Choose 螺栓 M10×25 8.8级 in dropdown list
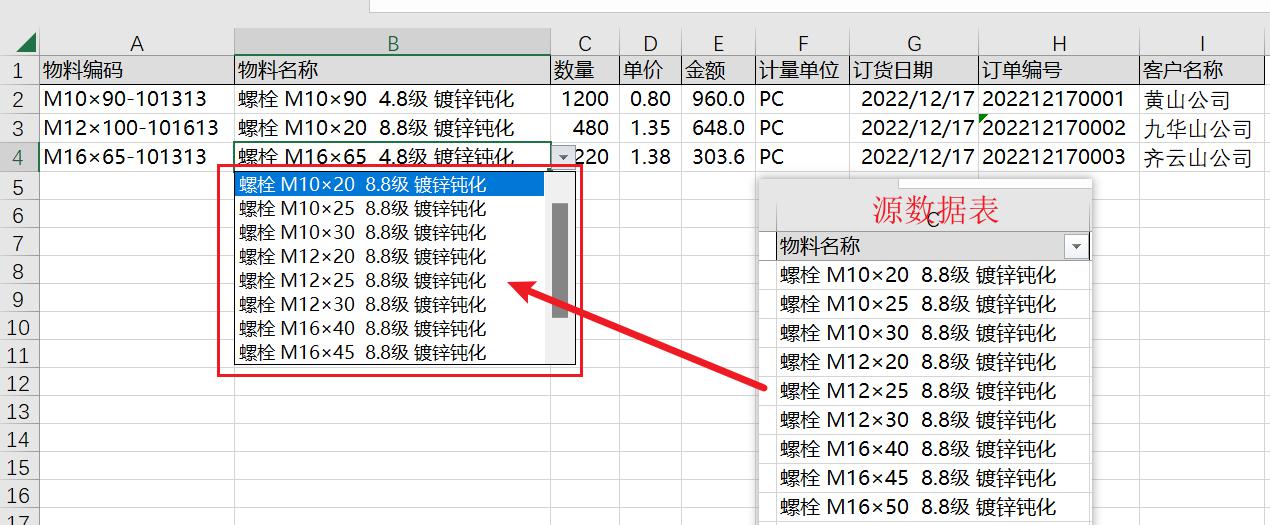The image size is (1270, 525). pyautogui.click(x=391, y=208)
